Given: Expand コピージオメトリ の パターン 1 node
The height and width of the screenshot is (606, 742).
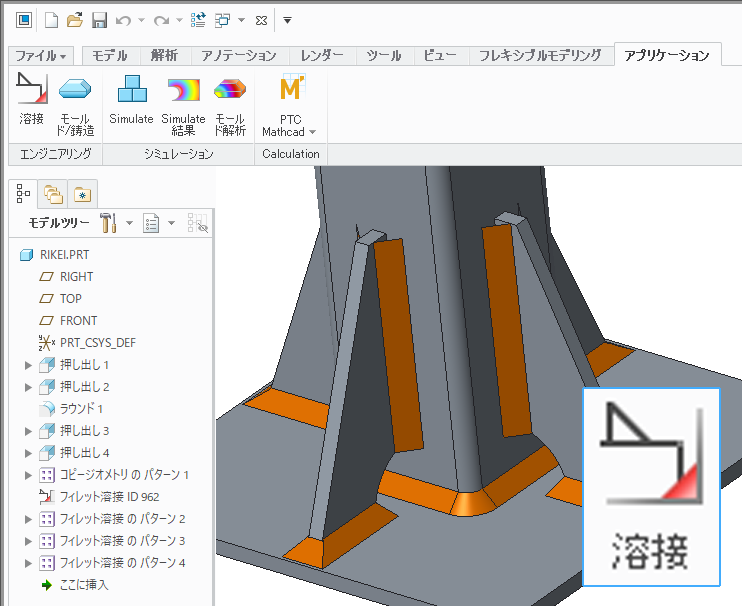Looking at the screenshot, I should [28, 475].
